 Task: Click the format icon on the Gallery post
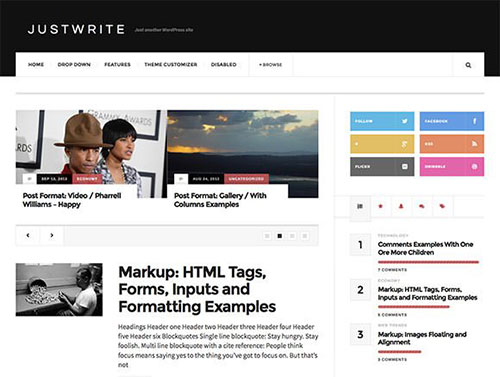[x=181, y=179]
